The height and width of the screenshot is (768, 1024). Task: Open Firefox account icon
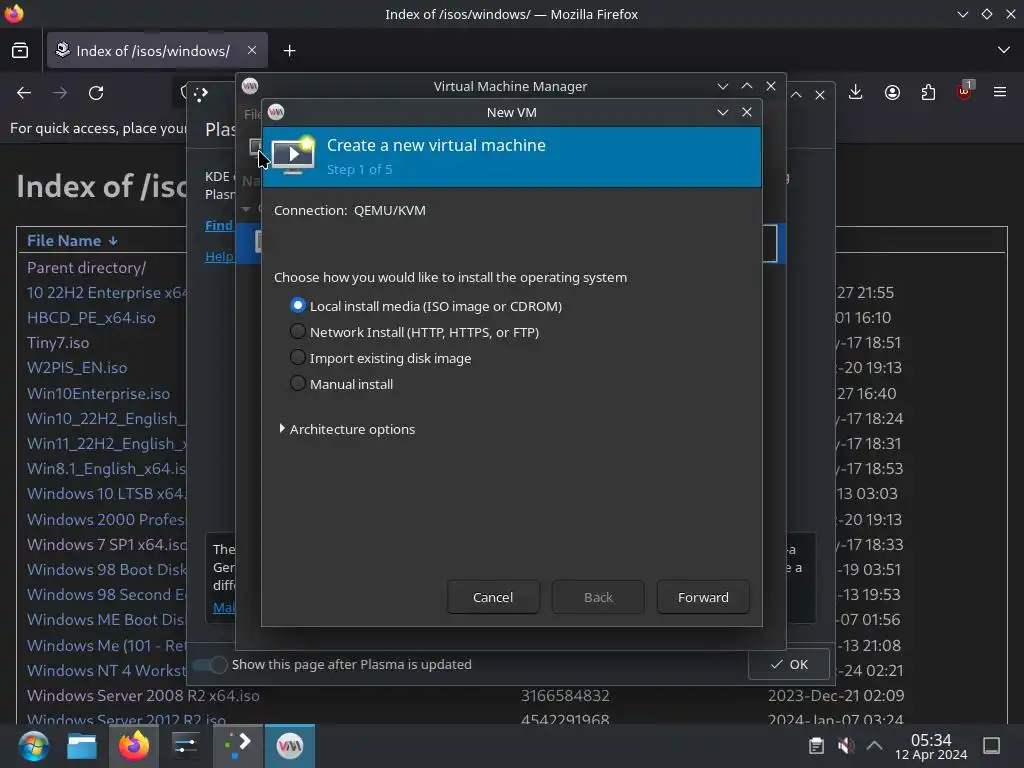(x=892, y=93)
